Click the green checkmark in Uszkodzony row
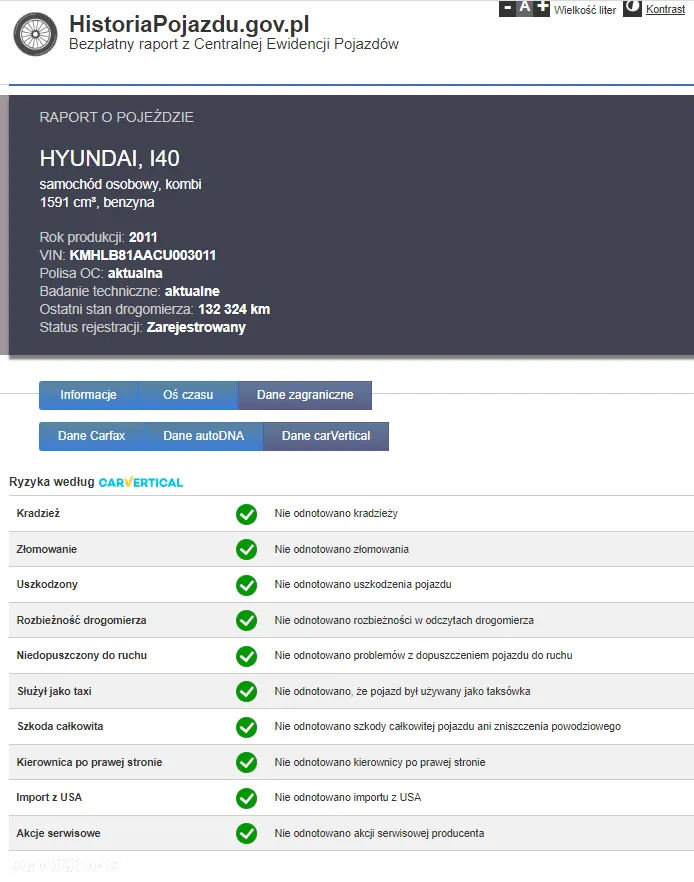Screen dimensions: 694x882 246,585
